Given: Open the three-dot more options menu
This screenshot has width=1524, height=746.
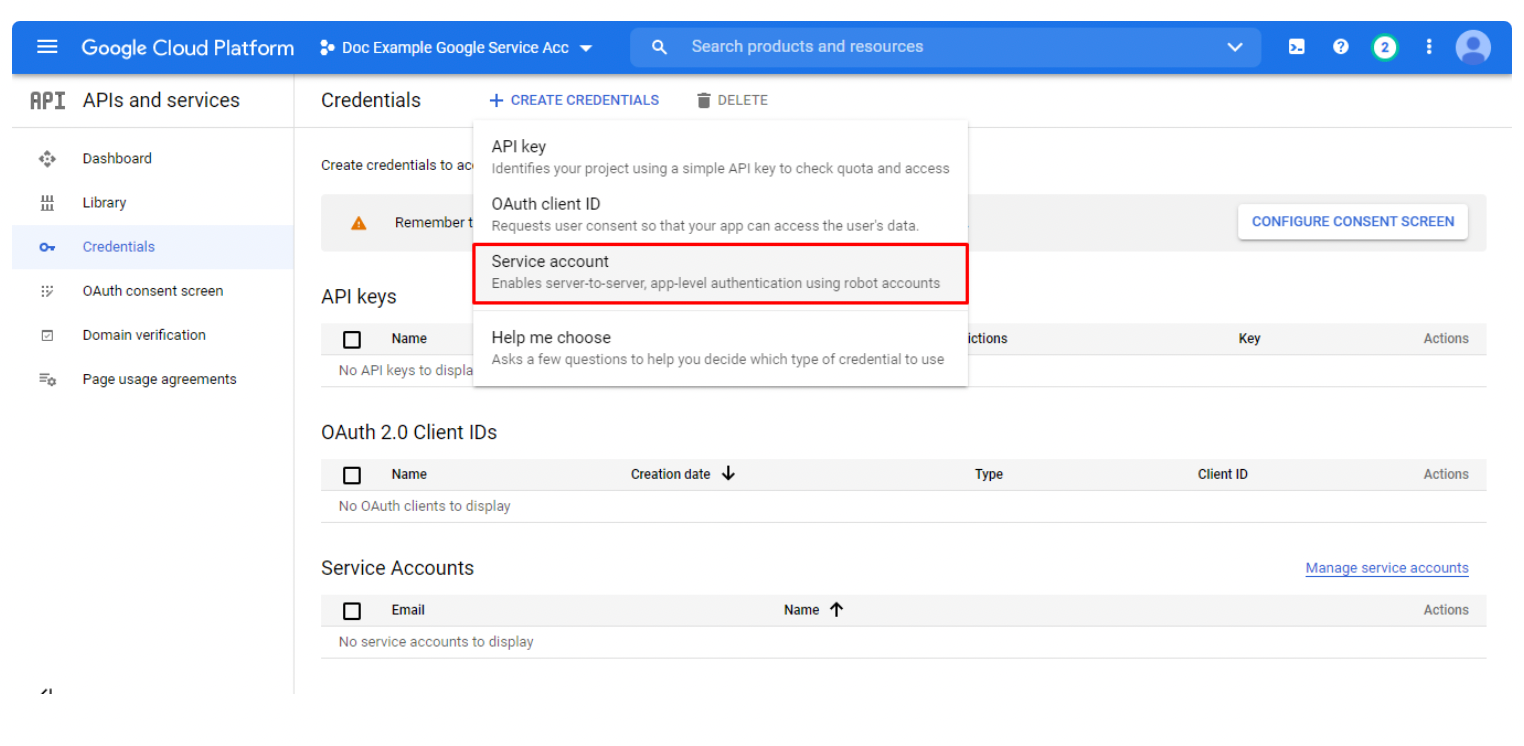Looking at the screenshot, I should pos(1429,47).
